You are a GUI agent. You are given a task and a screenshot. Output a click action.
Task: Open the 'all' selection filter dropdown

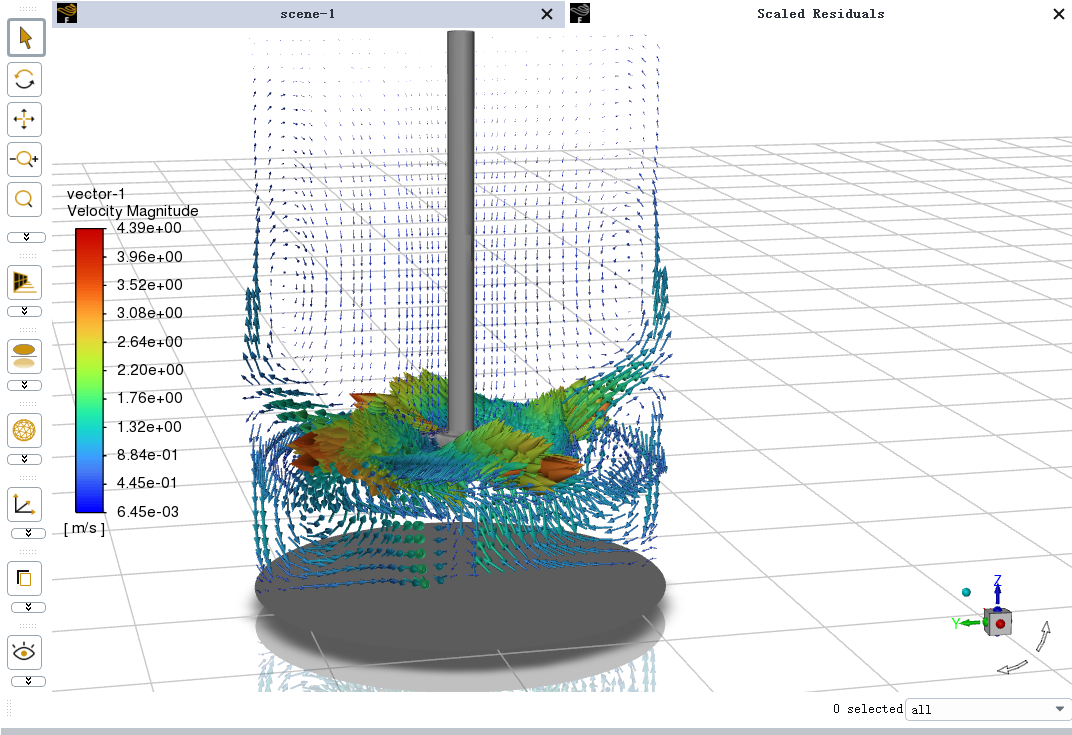(987, 710)
